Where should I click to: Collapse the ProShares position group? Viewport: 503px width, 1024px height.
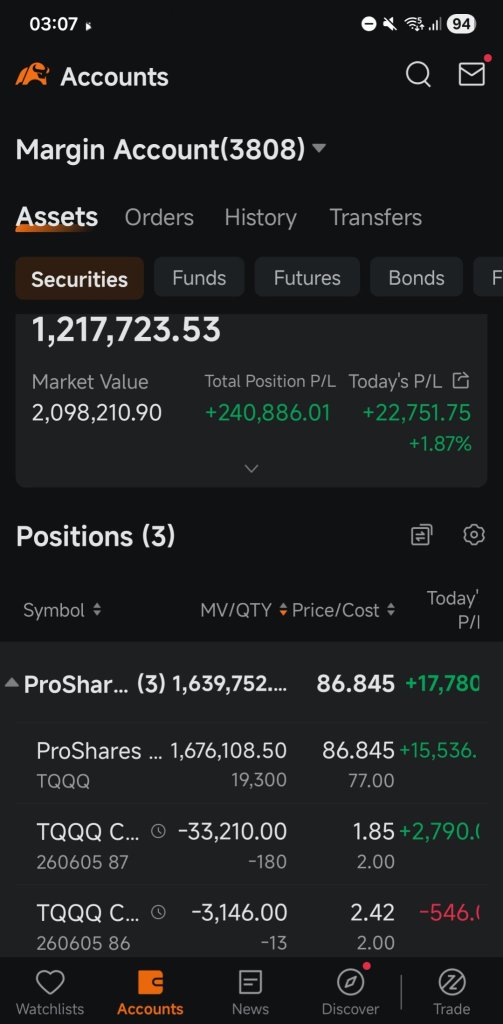[12, 683]
